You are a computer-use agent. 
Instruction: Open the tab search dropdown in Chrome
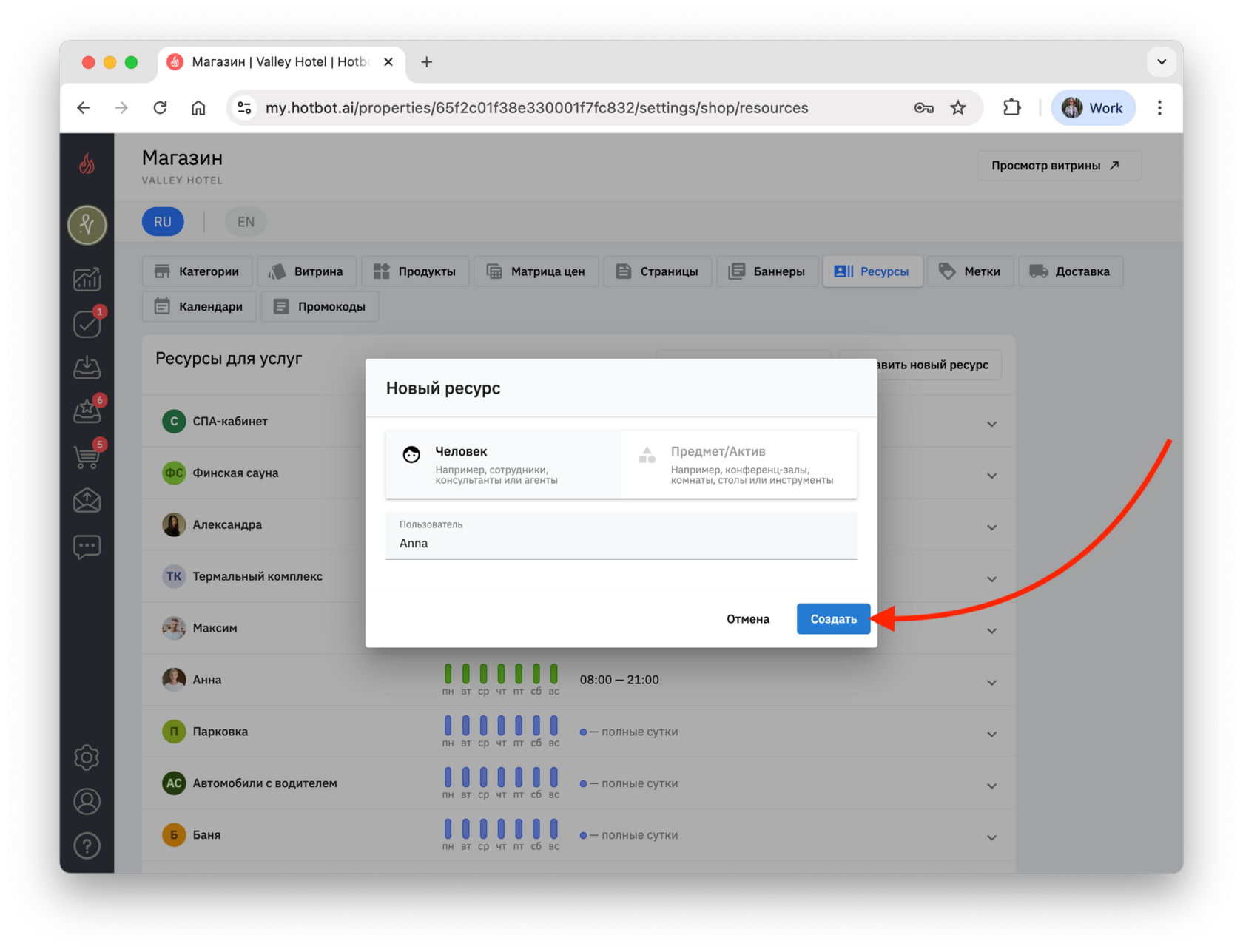[x=1162, y=62]
